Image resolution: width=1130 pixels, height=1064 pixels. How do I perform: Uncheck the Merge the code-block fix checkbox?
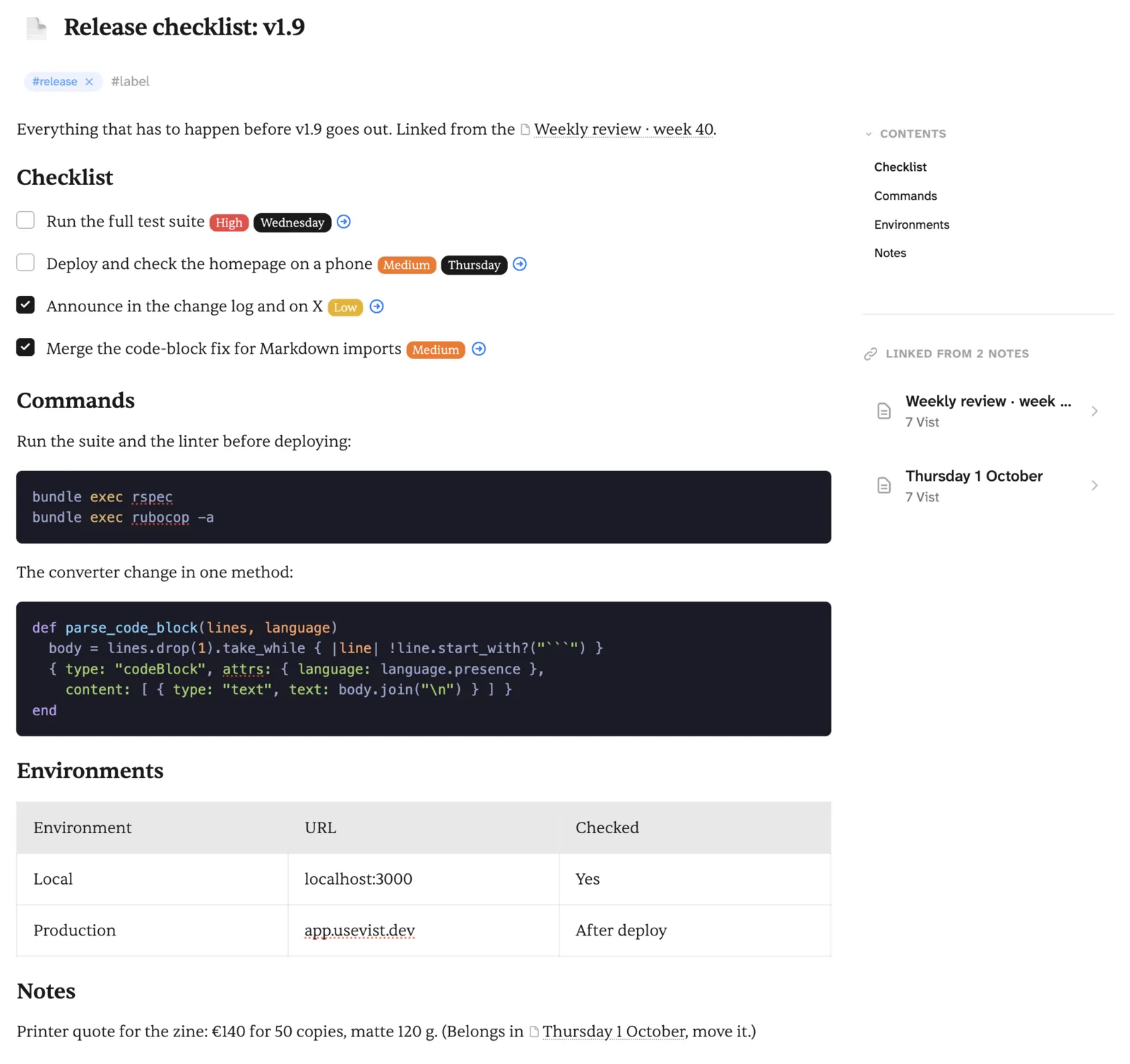(25, 347)
